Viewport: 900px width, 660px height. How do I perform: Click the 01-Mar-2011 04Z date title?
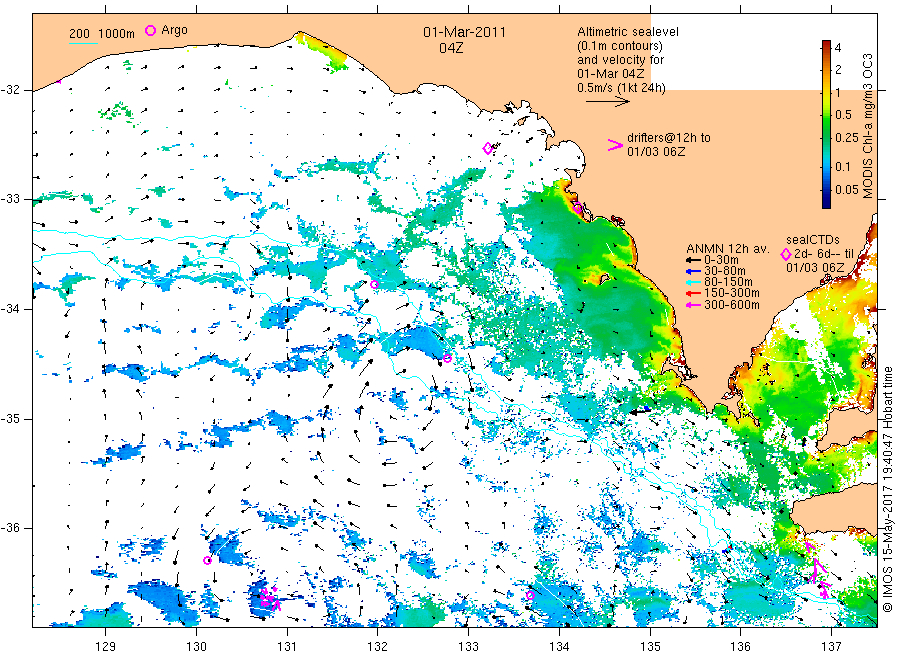tap(464, 40)
